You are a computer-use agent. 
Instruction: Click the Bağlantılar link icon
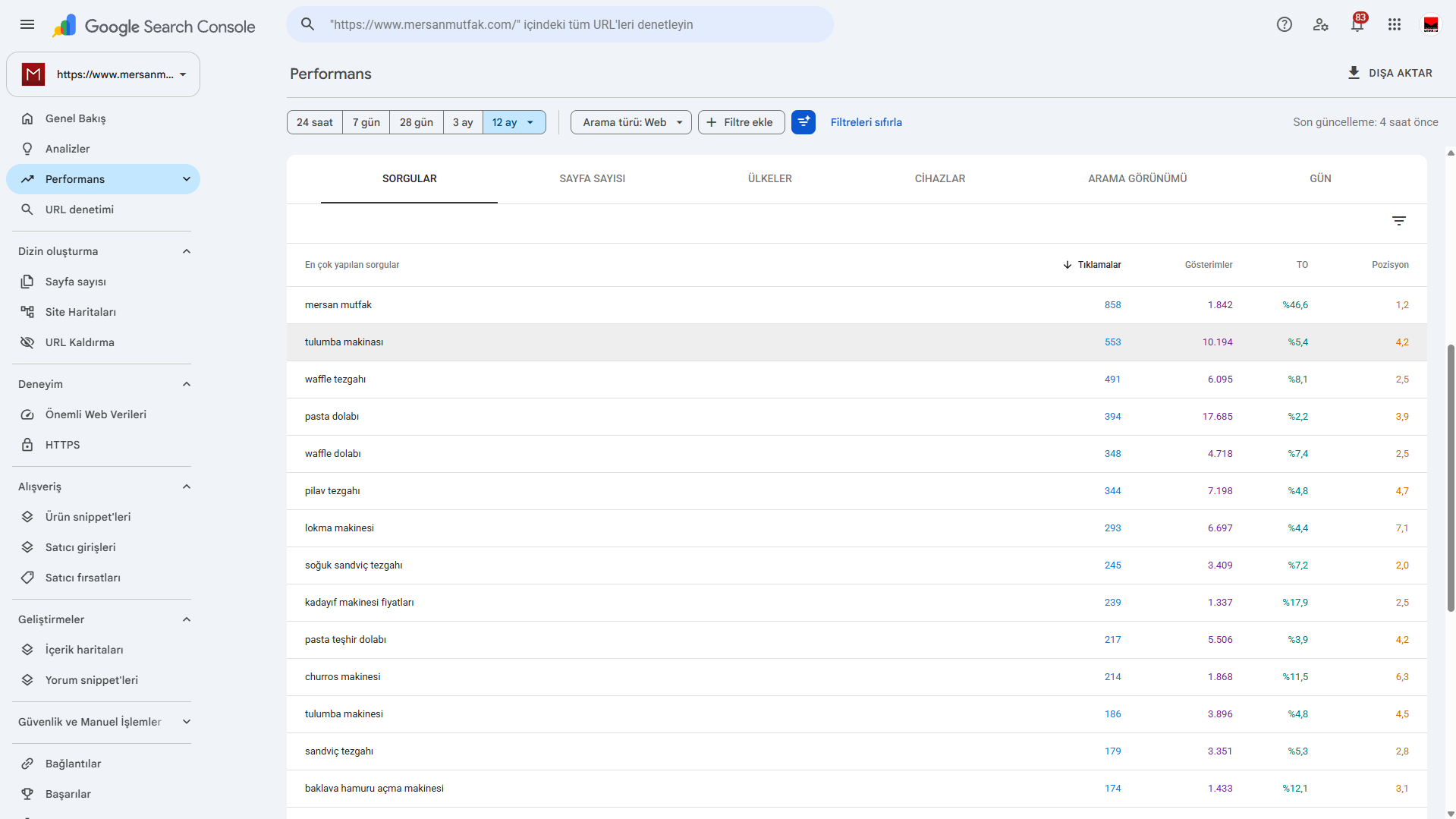coord(27,764)
